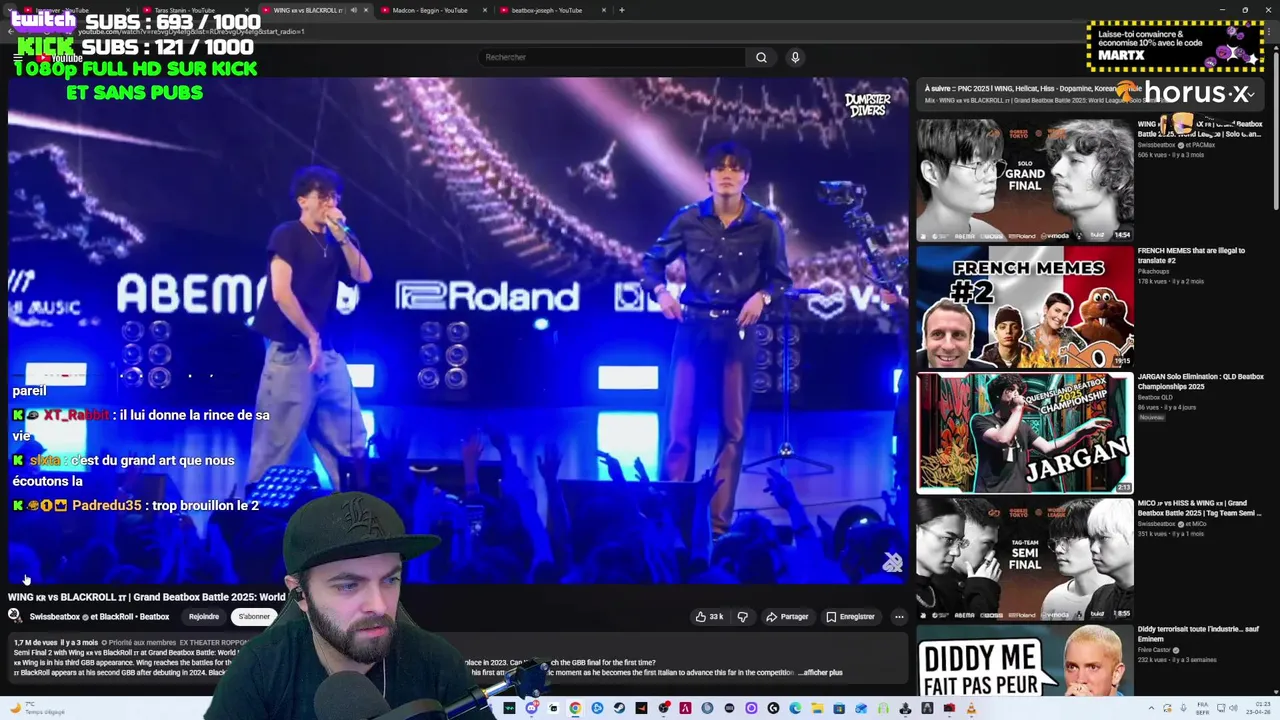Open Diddy me fait pas peur thumbnail

click(x=1025, y=660)
